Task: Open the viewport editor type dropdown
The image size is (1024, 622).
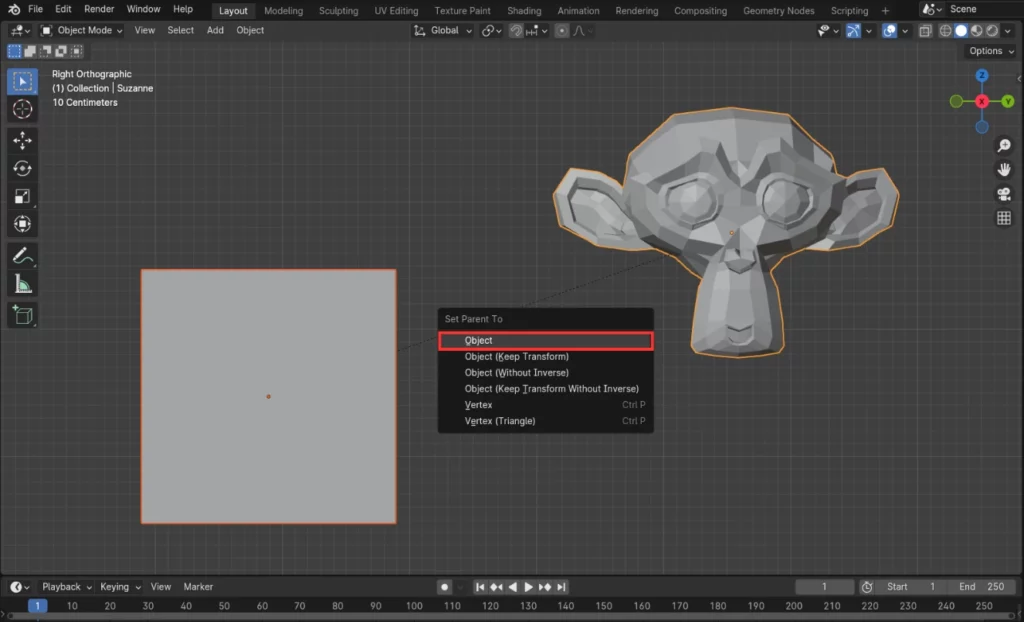Action: pyautogui.click(x=20, y=31)
